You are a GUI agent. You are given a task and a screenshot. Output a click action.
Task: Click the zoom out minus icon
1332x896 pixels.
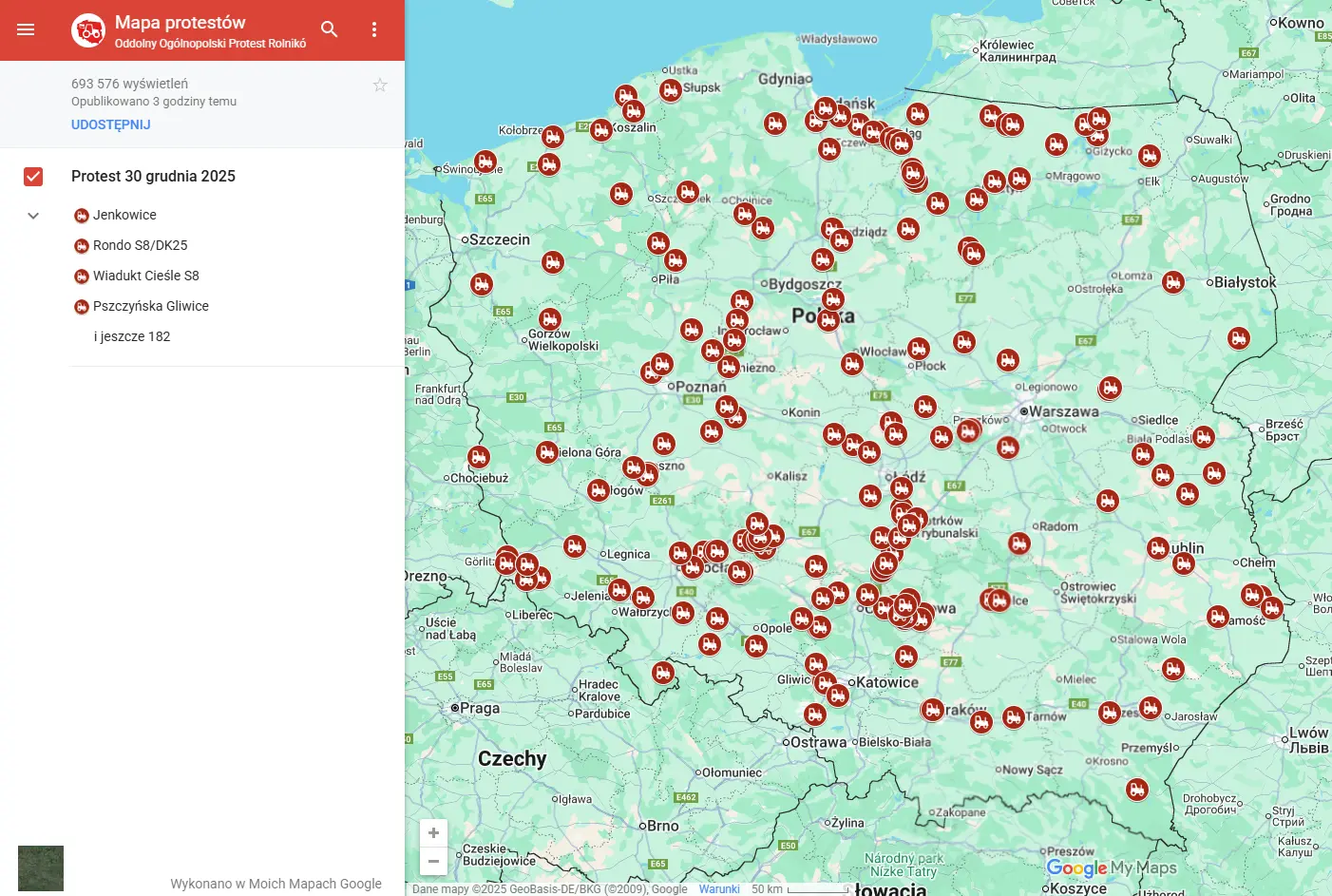[433, 861]
